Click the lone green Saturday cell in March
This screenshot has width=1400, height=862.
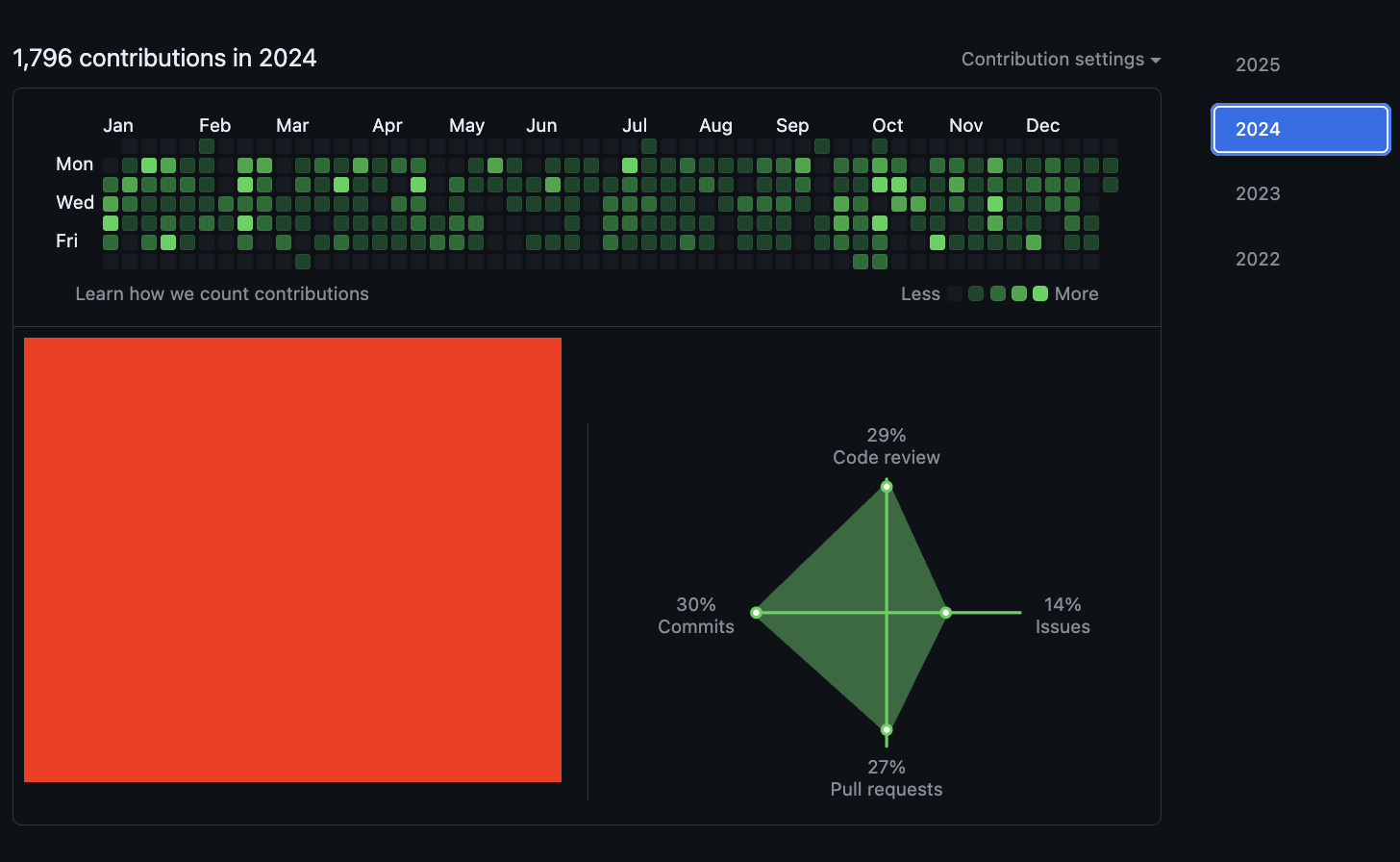click(303, 262)
